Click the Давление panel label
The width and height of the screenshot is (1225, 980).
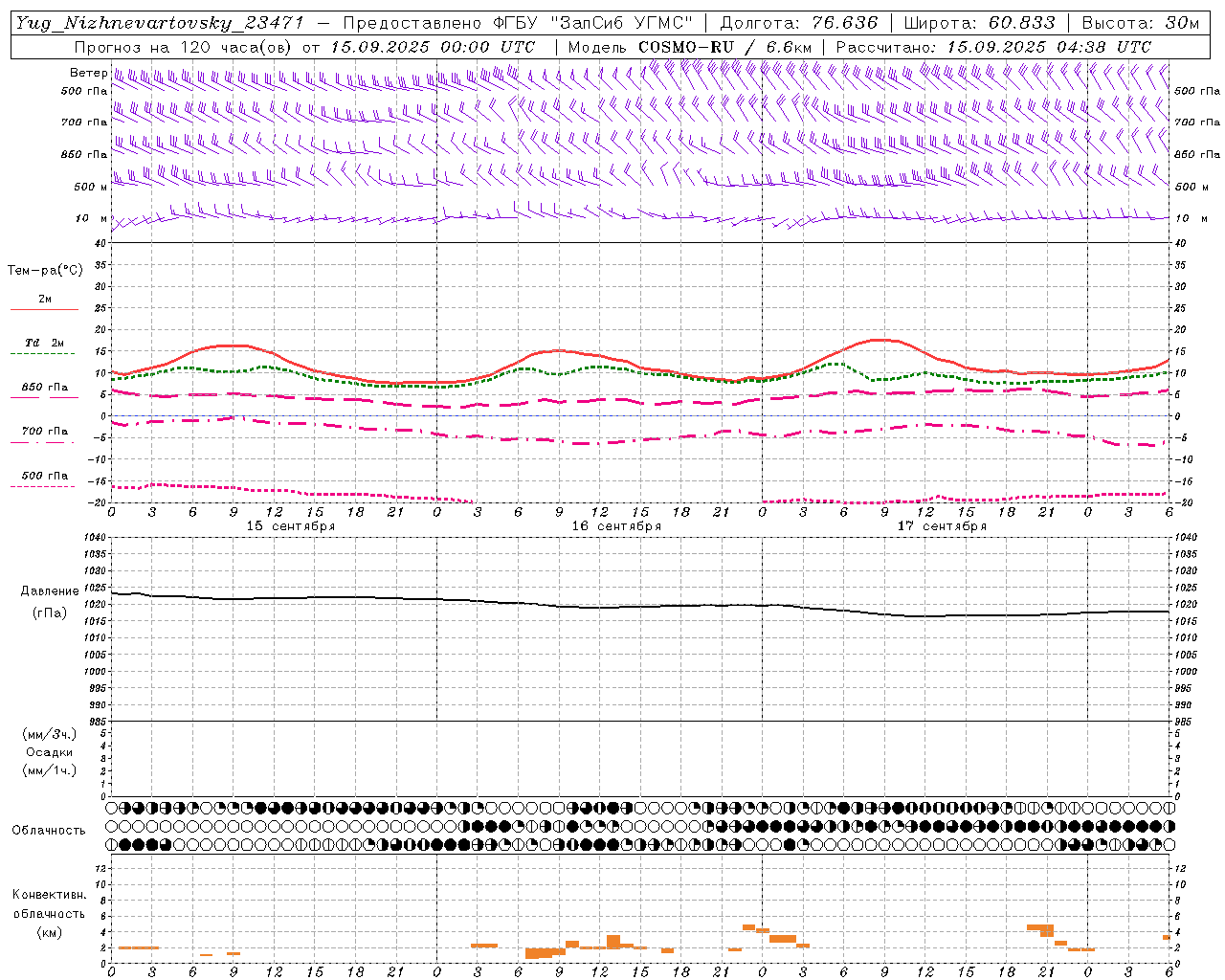click(x=50, y=591)
